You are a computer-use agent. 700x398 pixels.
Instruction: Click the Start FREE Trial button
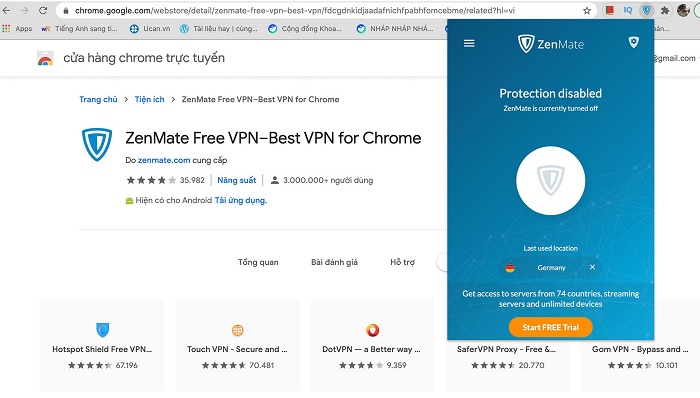click(x=550, y=327)
